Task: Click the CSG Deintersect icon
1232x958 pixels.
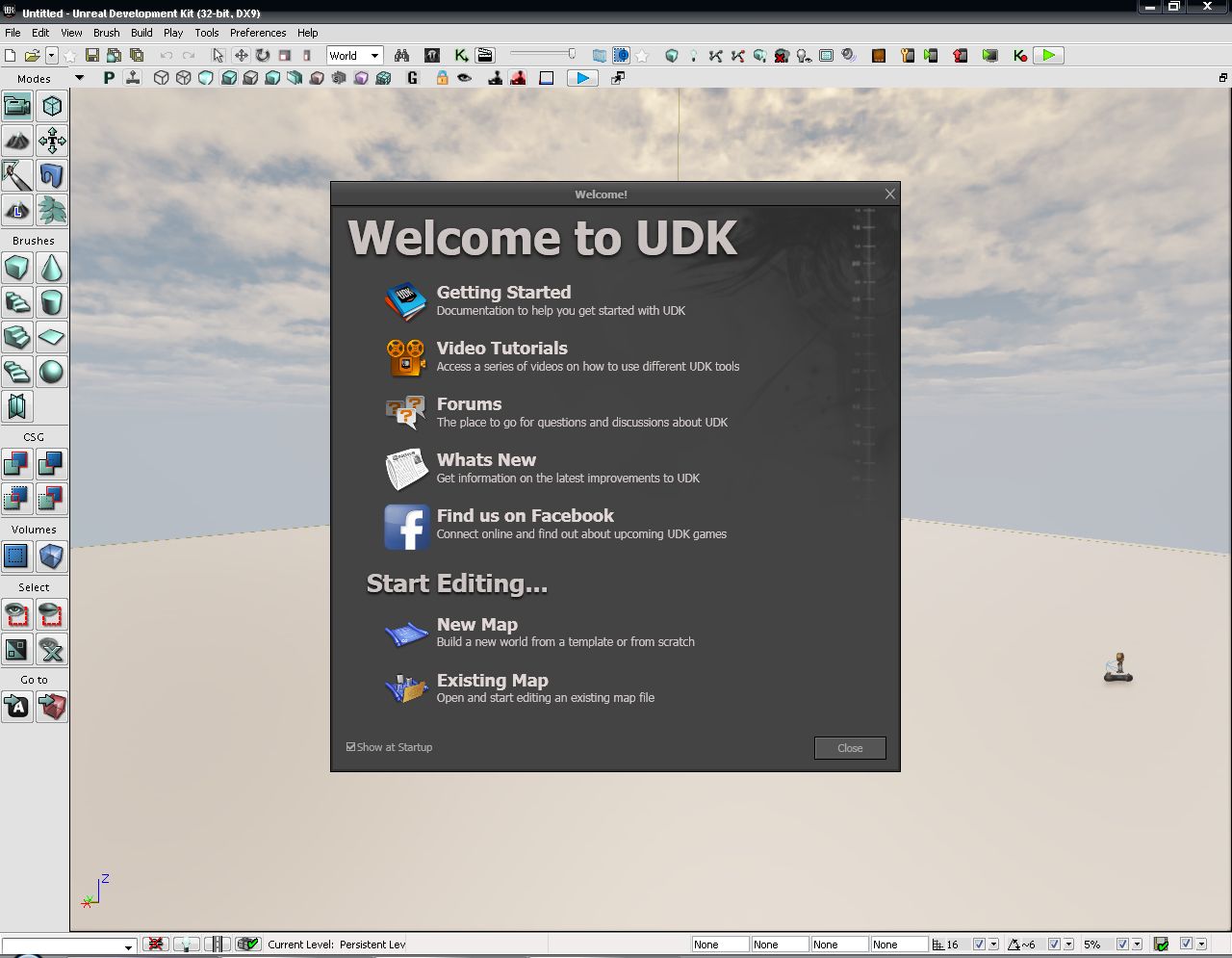Action: pyautogui.click(x=52, y=499)
